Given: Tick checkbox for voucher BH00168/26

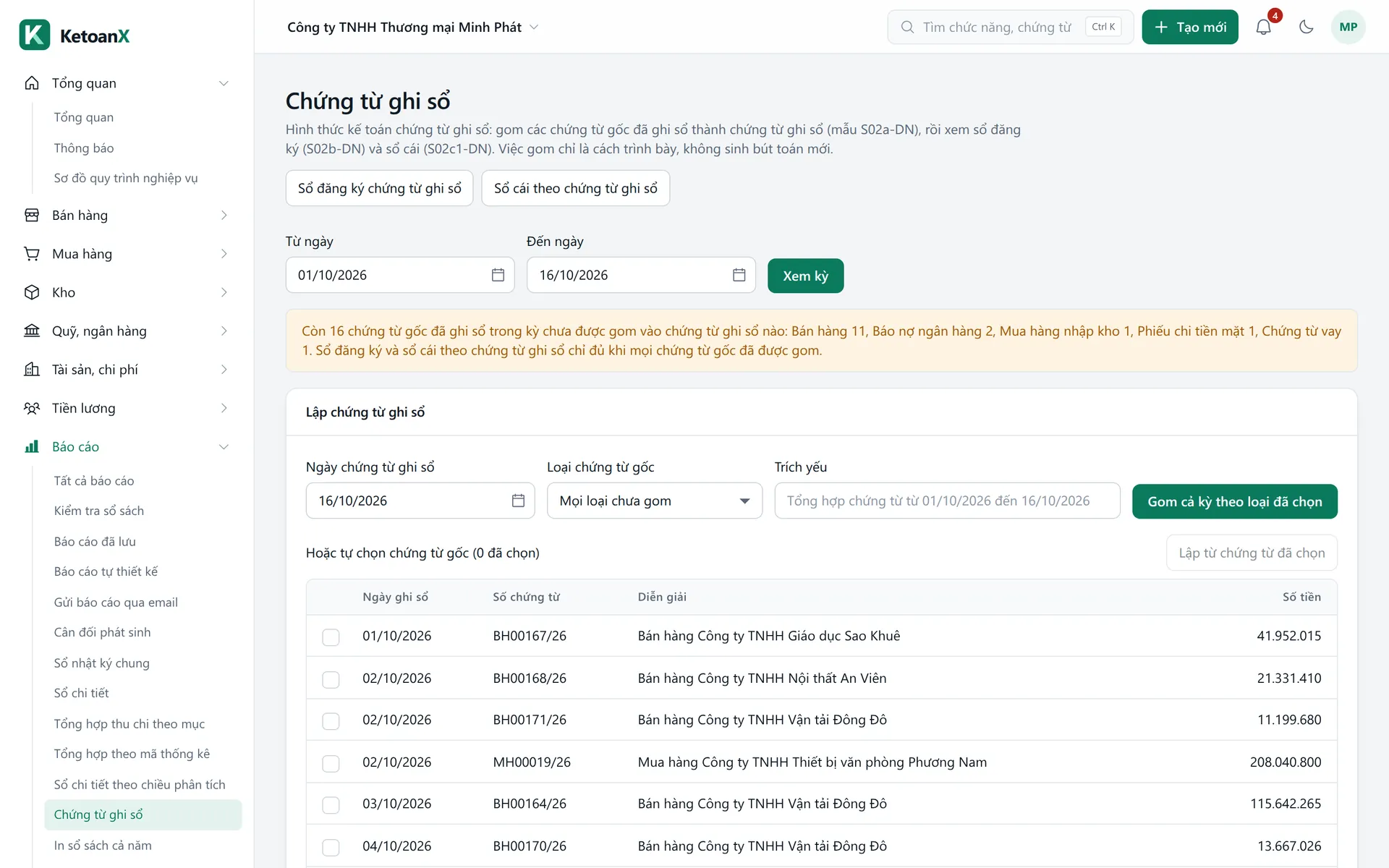Looking at the screenshot, I should (x=331, y=679).
